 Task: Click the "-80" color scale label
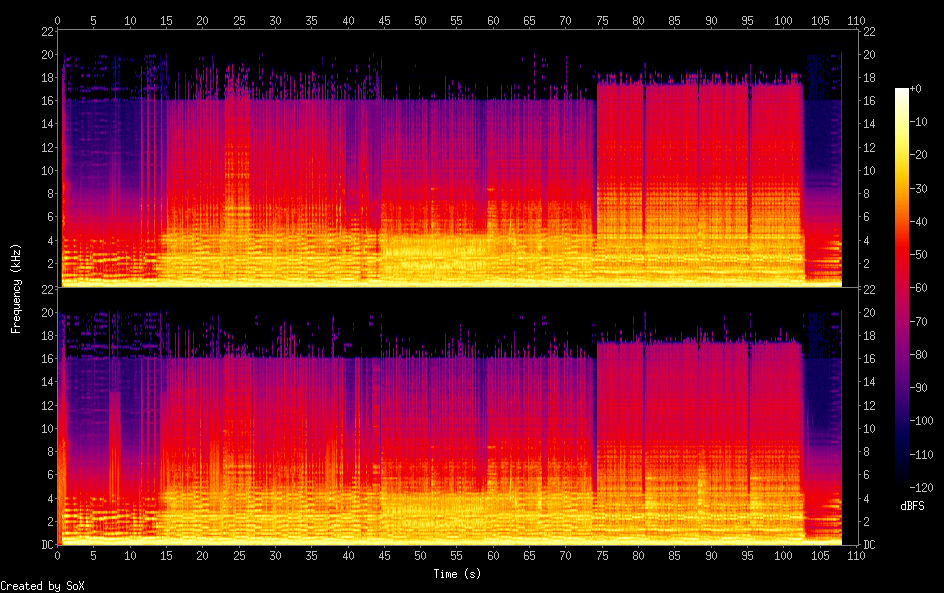point(919,355)
